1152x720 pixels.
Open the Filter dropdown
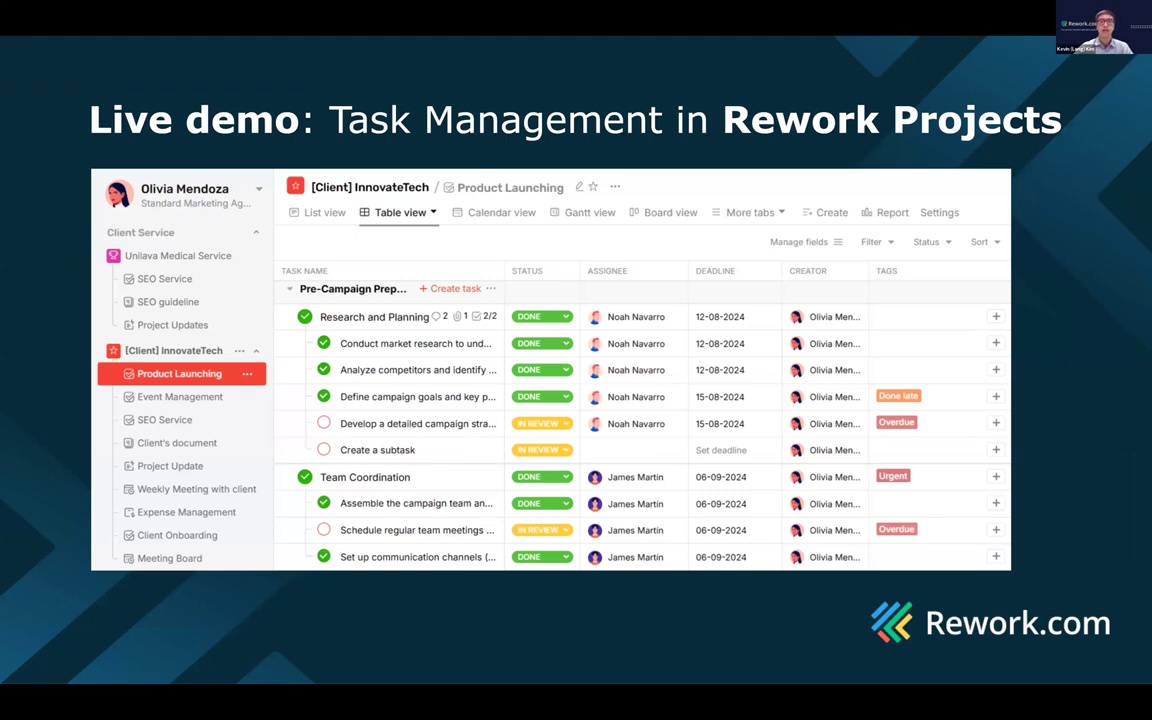coord(877,242)
